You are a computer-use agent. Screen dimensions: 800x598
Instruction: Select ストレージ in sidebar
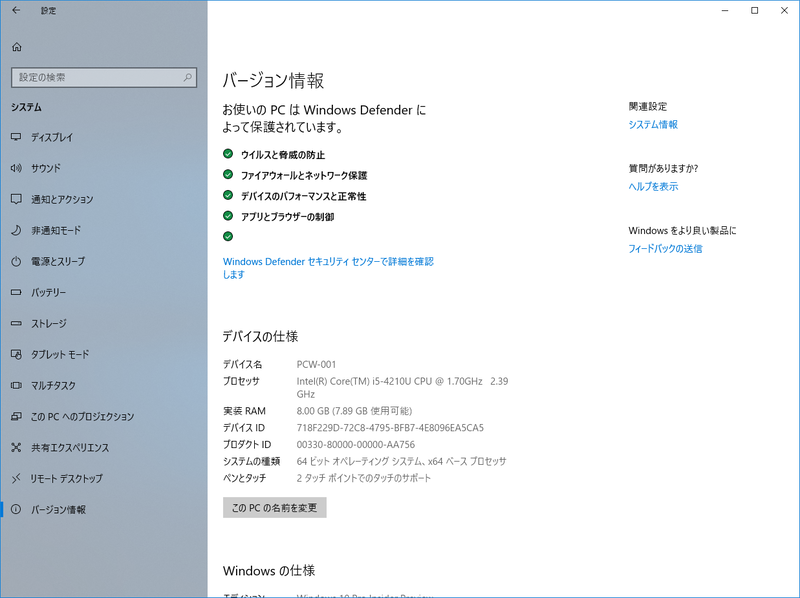[x=104, y=323]
